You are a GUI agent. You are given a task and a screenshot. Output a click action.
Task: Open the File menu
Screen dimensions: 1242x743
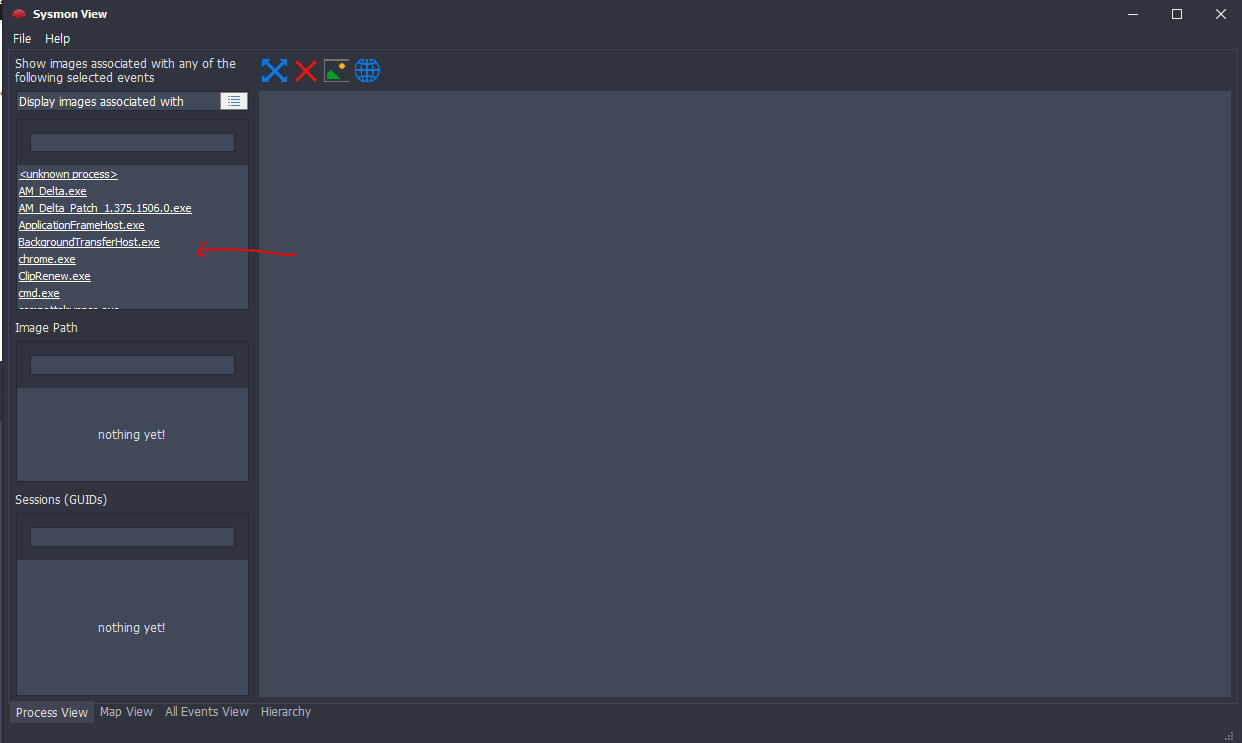(22, 38)
